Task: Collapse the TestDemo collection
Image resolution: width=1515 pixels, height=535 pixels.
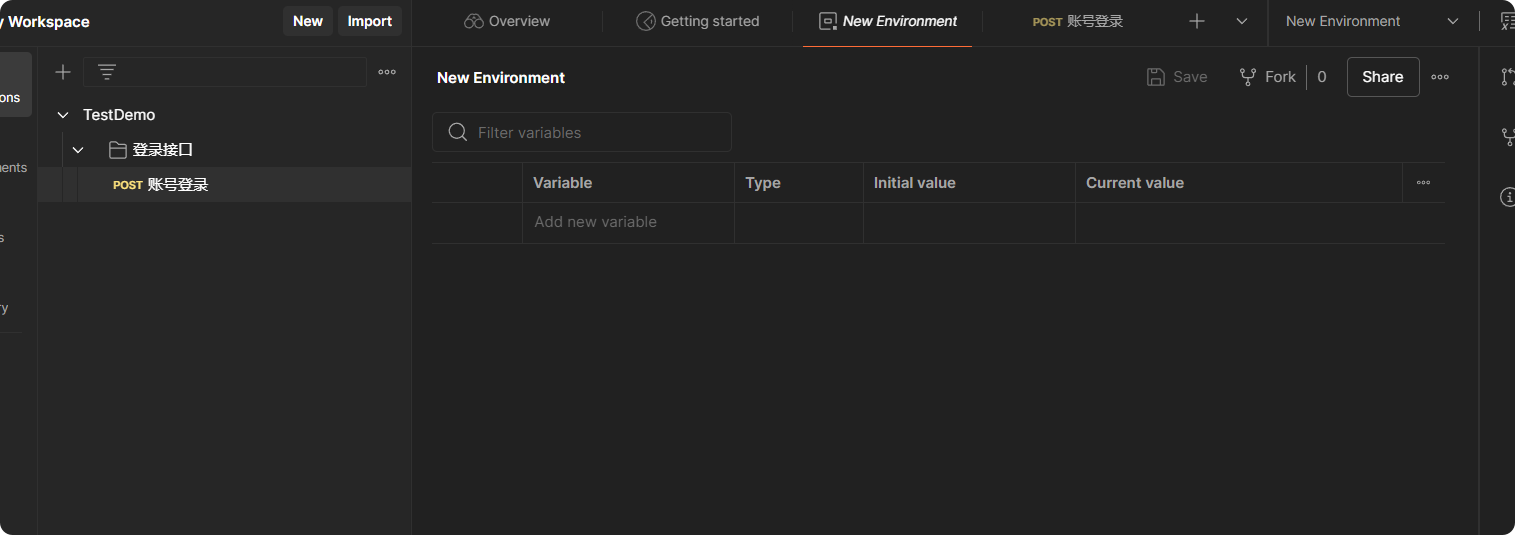Action: (63, 115)
